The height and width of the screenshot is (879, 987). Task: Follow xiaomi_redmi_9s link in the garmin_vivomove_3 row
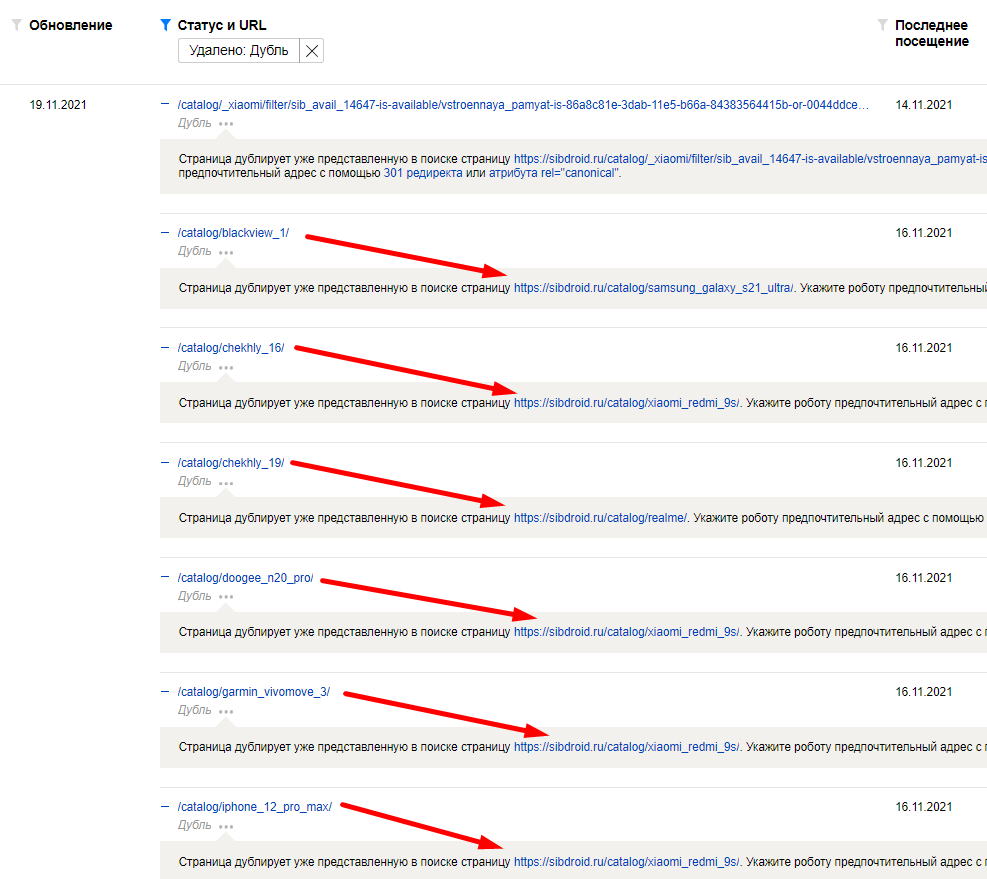tap(627, 747)
